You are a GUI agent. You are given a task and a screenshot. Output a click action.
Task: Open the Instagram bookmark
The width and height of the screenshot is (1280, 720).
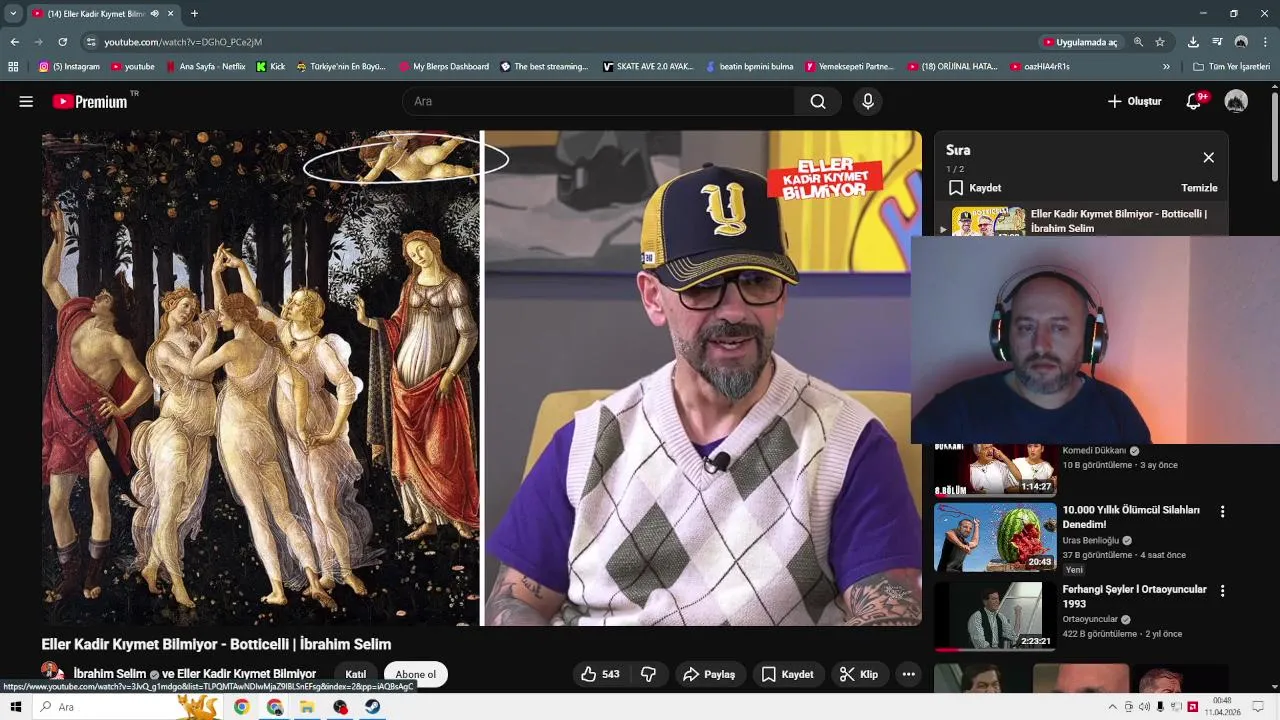point(69,67)
